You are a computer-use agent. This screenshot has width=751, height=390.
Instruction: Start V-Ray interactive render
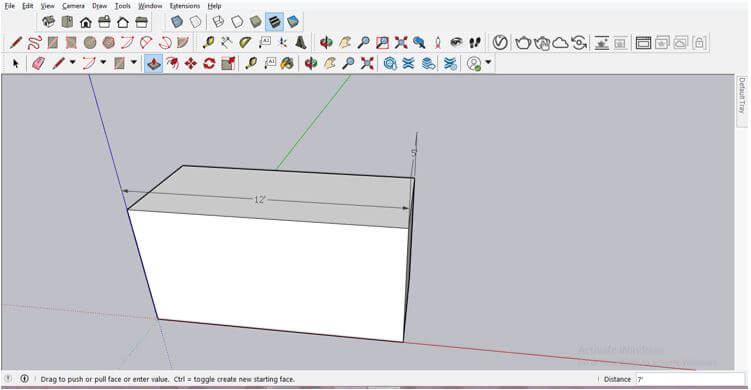click(x=542, y=43)
